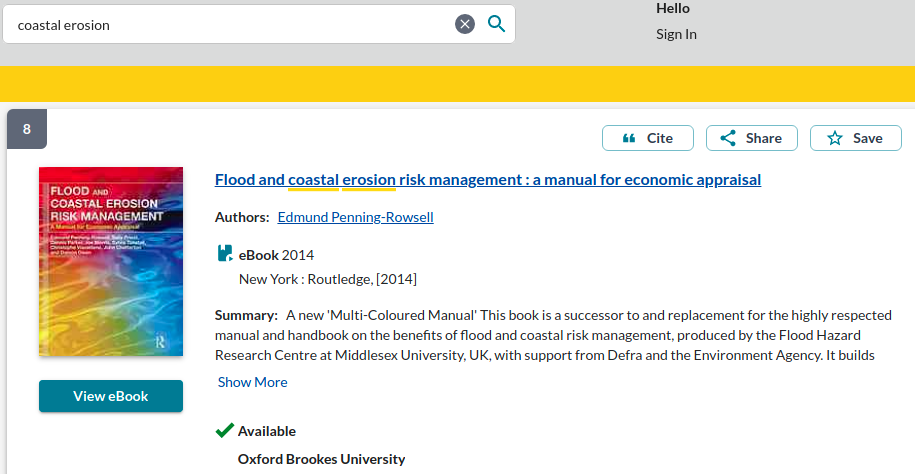Click the Cite button
The width and height of the screenshot is (915, 474).
(x=648, y=138)
